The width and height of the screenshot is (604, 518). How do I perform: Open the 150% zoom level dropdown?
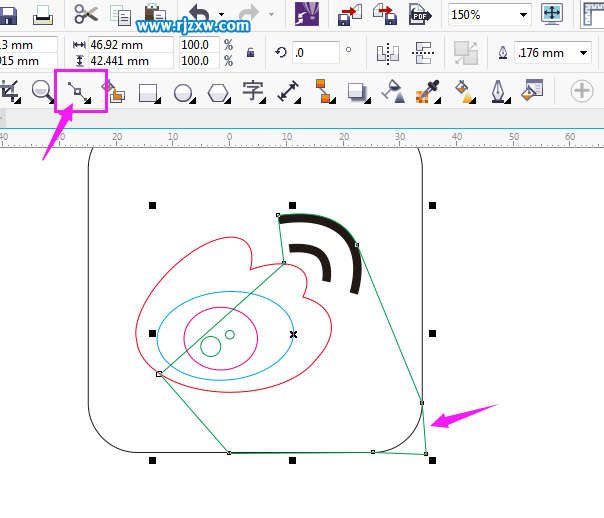[x=523, y=15]
